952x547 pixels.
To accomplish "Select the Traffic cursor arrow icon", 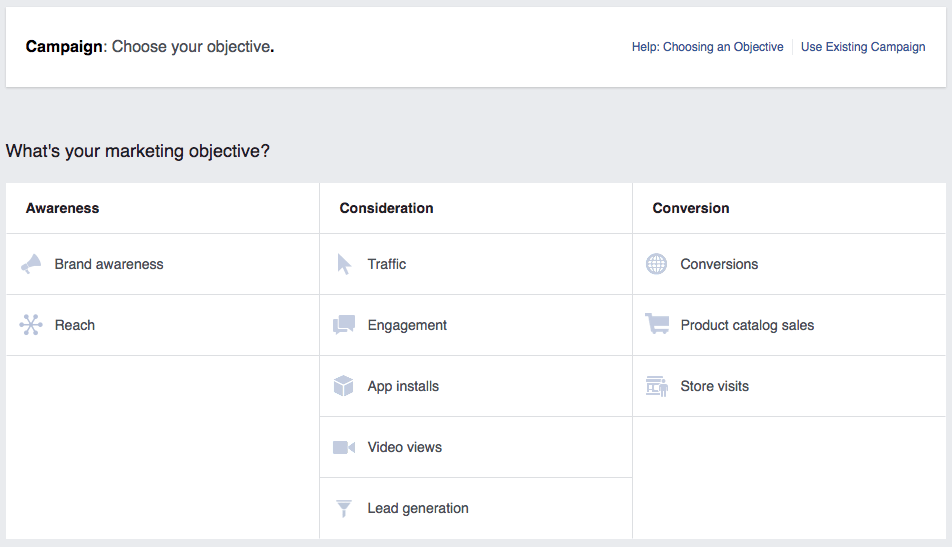I will [344, 264].
